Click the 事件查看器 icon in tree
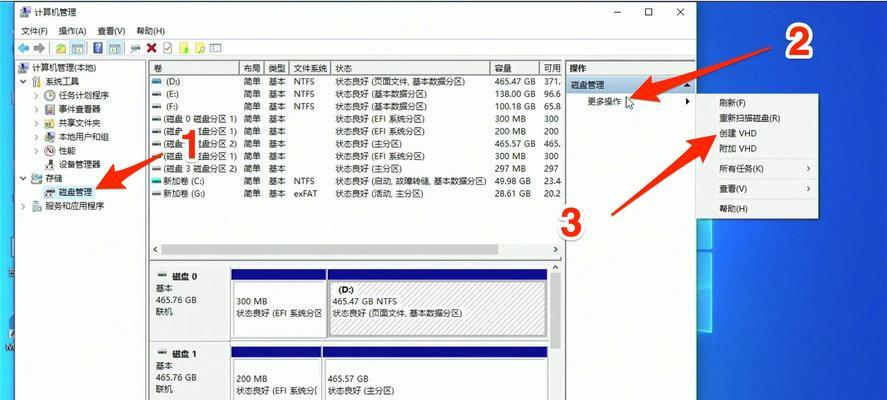 click(x=50, y=109)
